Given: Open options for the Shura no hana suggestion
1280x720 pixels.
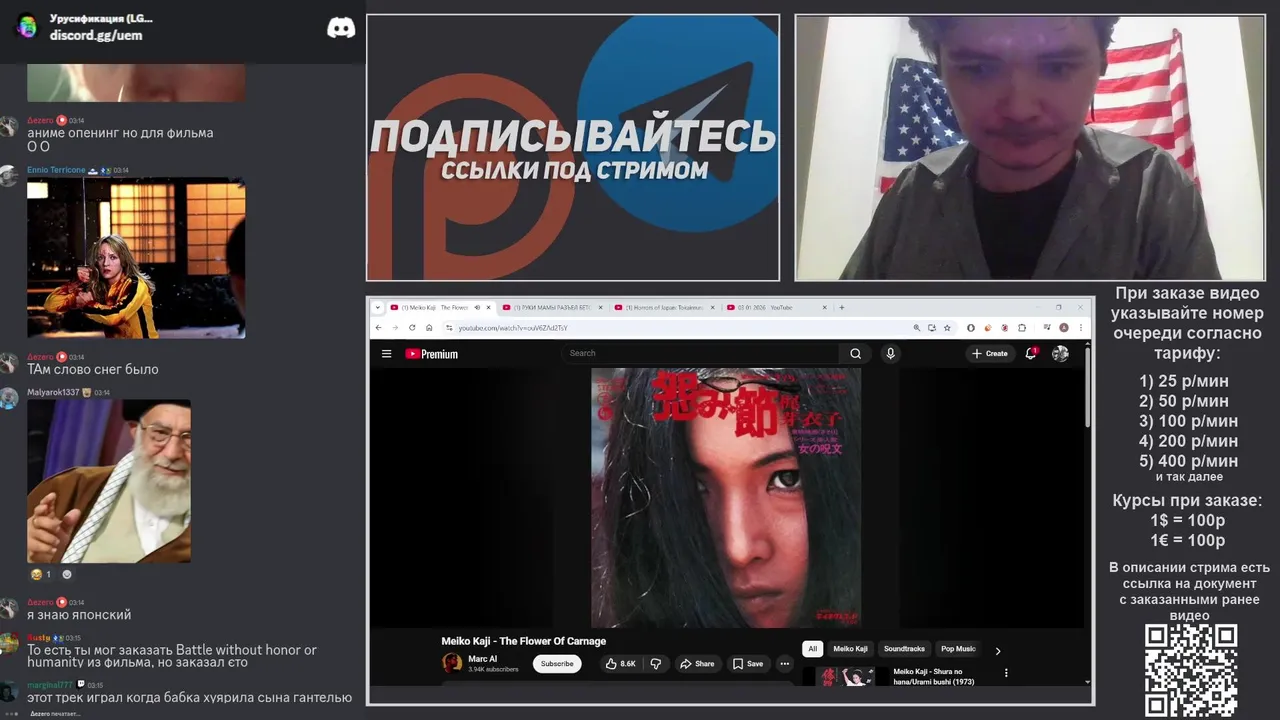Looking at the screenshot, I should point(1006,673).
